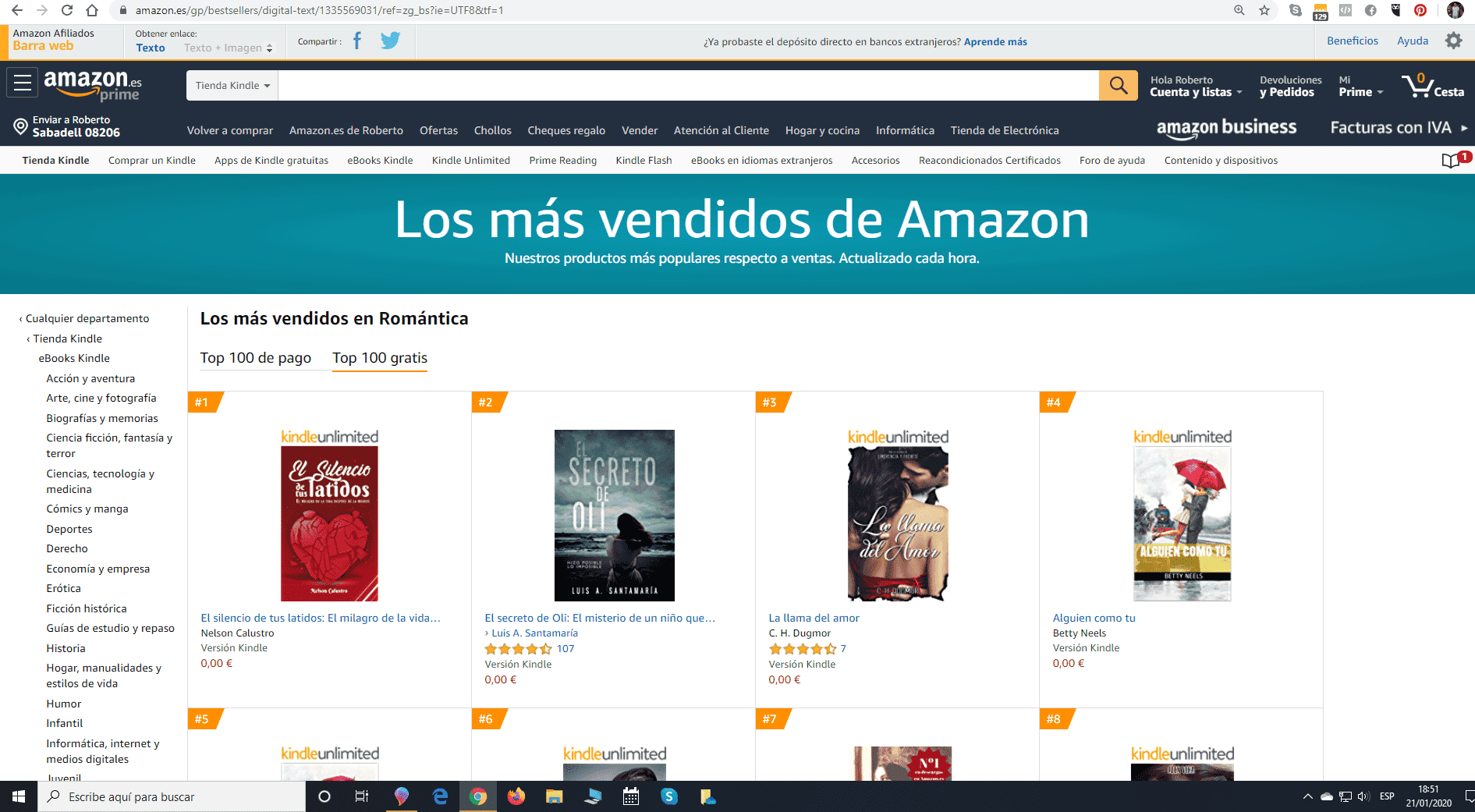The image size is (1475, 812).
Task: Expand the Texto + Imagen link selector
Action: click(229, 48)
